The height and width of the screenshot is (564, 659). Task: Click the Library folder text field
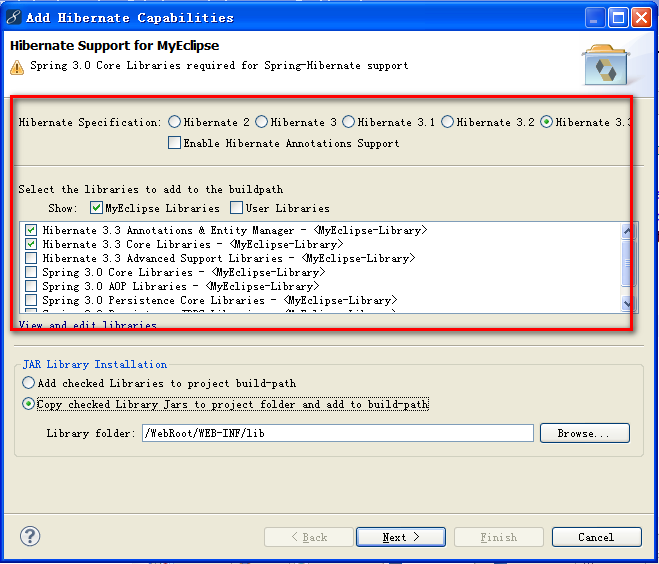[x=337, y=433]
